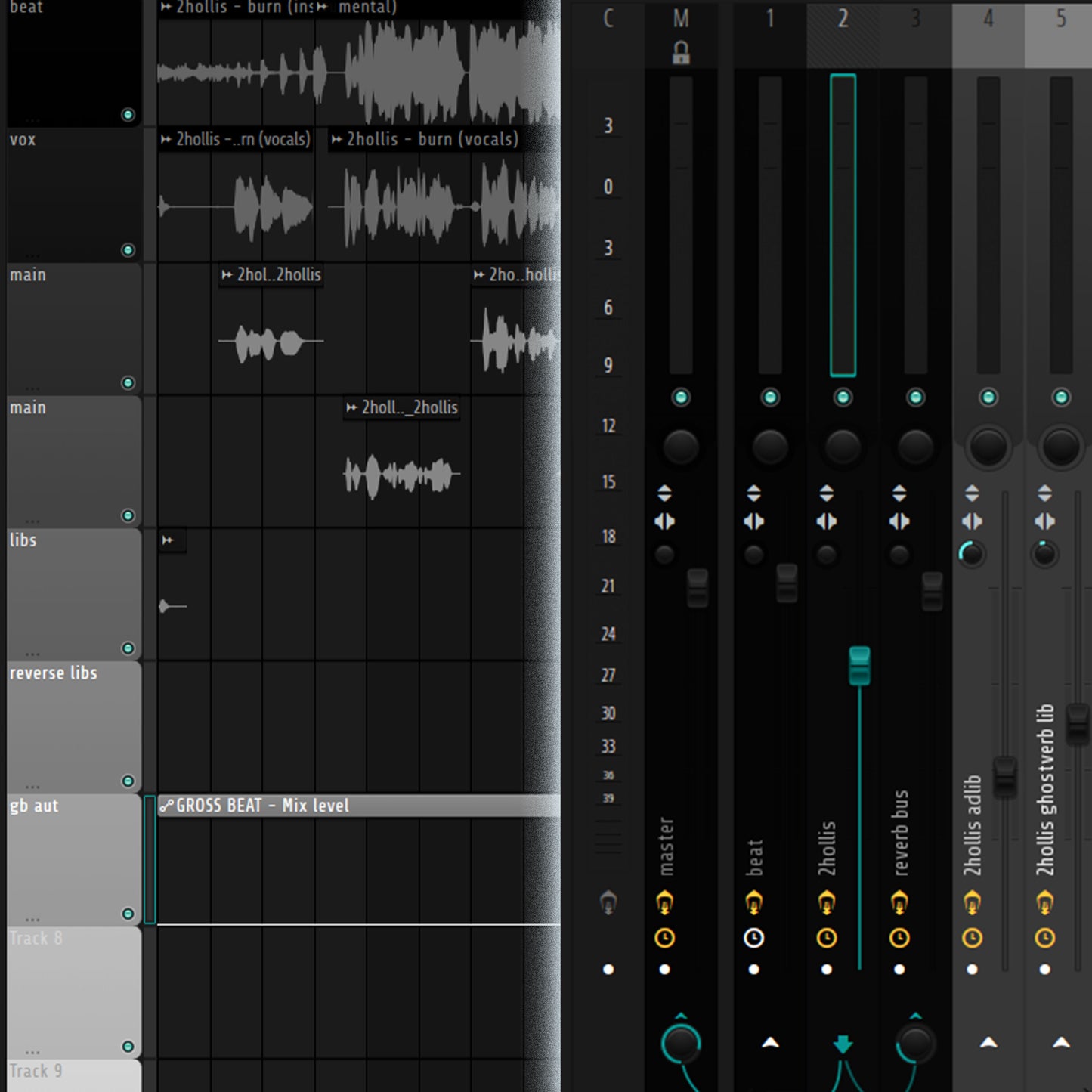Screen dimensions: 1092x1092
Task: Mute the 2hollis adlib mixer track
Action: (988, 398)
